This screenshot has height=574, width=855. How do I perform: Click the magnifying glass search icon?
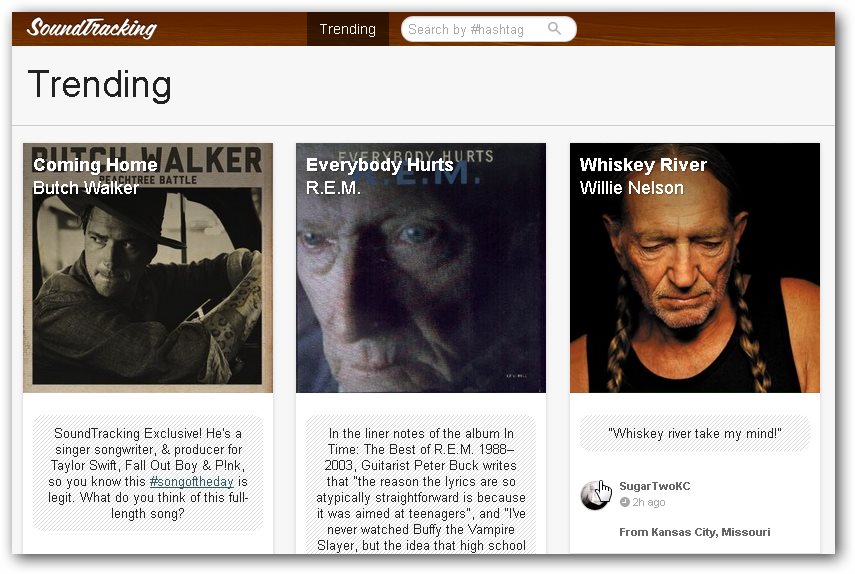click(x=554, y=28)
